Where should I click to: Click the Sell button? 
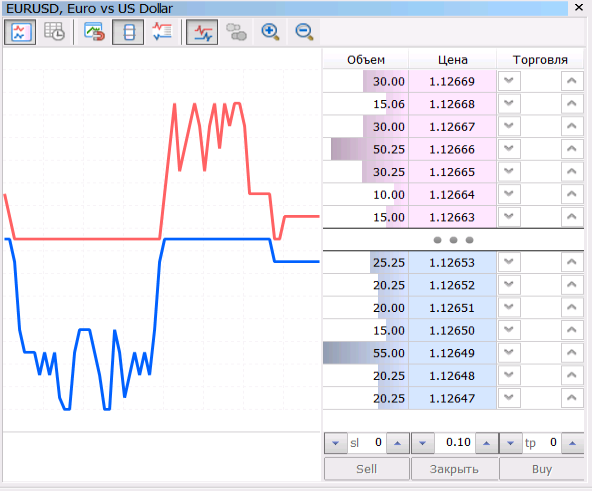coord(367,469)
